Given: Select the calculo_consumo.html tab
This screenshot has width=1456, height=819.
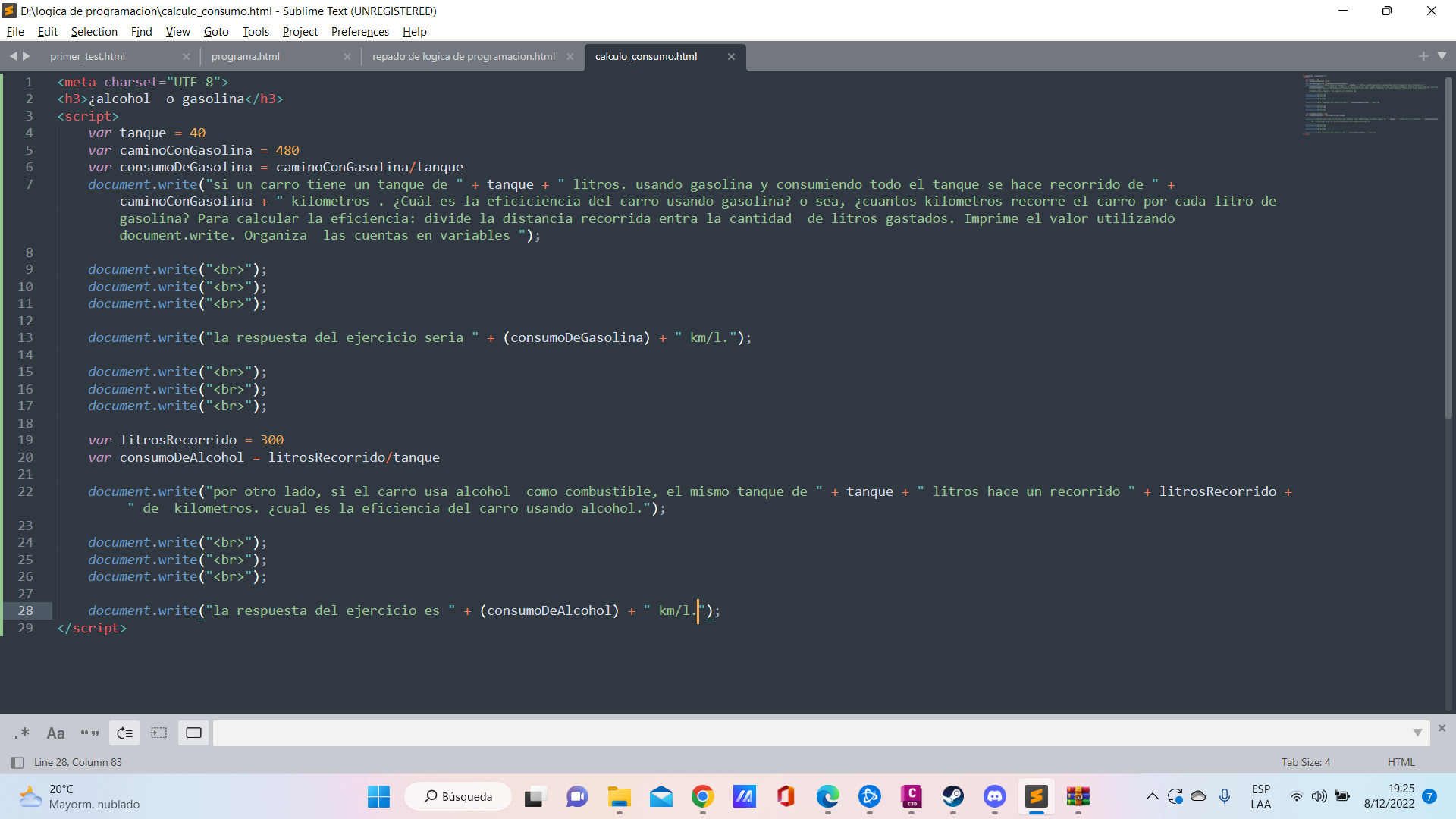Looking at the screenshot, I should tap(646, 57).
